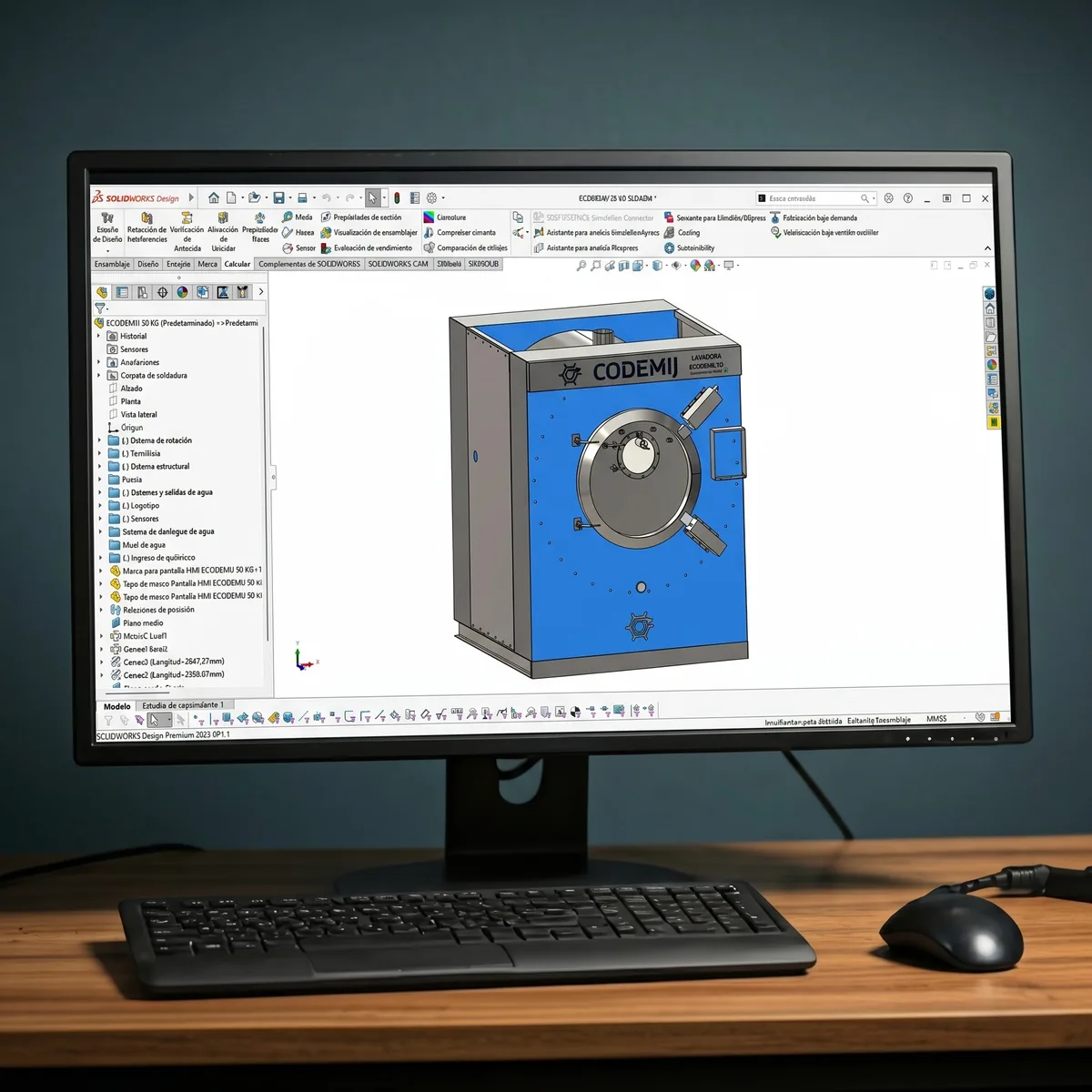Toggle the Section View icon above viewport
This screenshot has height=1092, width=1092.
pyautogui.click(x=624, y=266)
